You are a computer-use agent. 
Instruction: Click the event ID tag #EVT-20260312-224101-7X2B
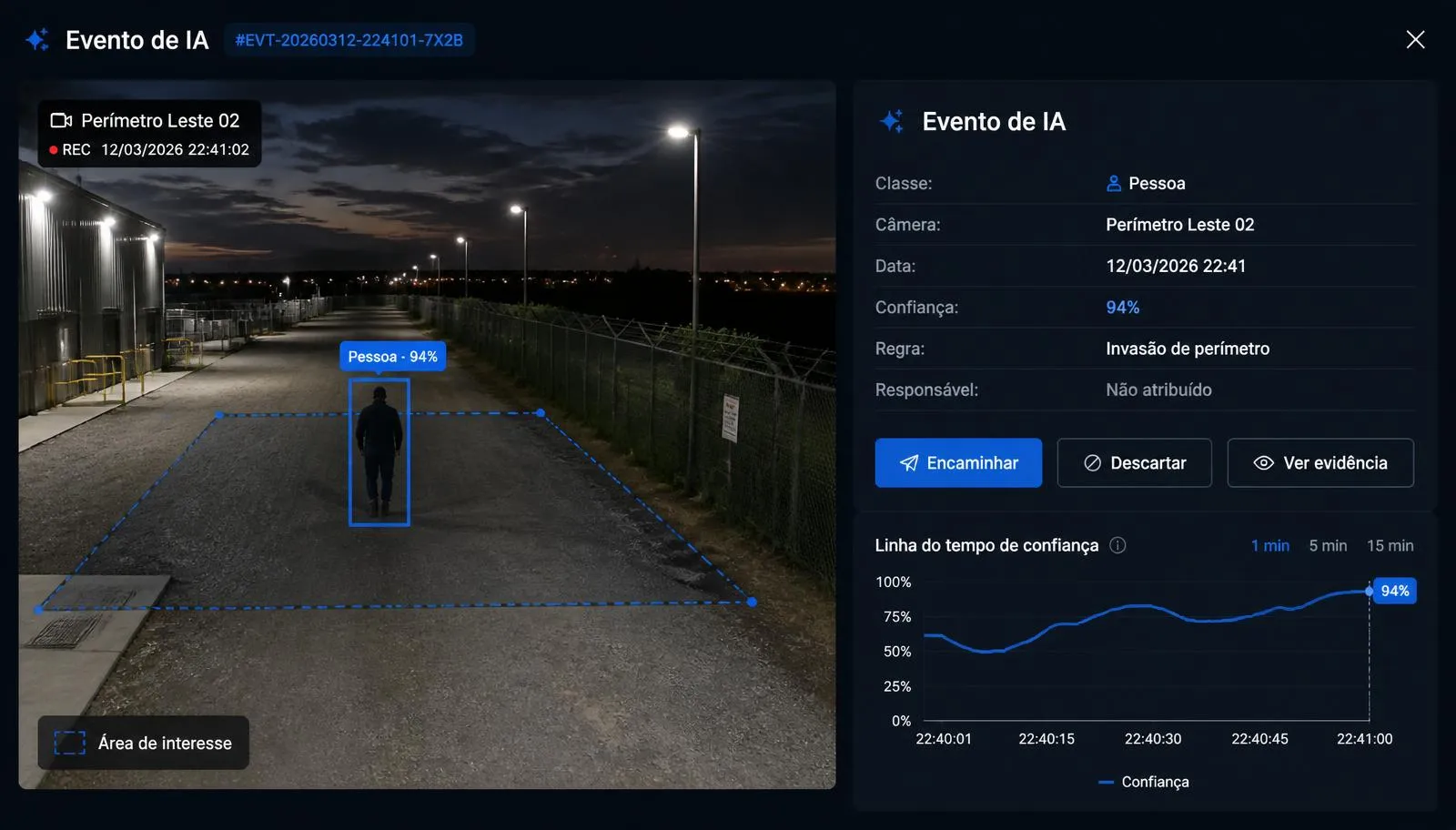pyautogui.click(x=349, y=40)
